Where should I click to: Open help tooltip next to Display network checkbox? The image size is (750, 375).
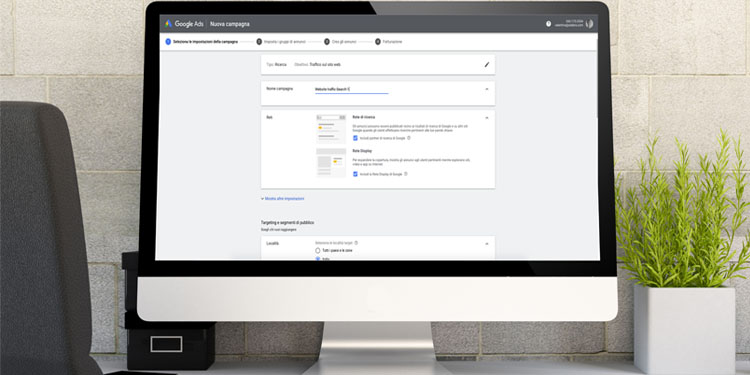406,174
